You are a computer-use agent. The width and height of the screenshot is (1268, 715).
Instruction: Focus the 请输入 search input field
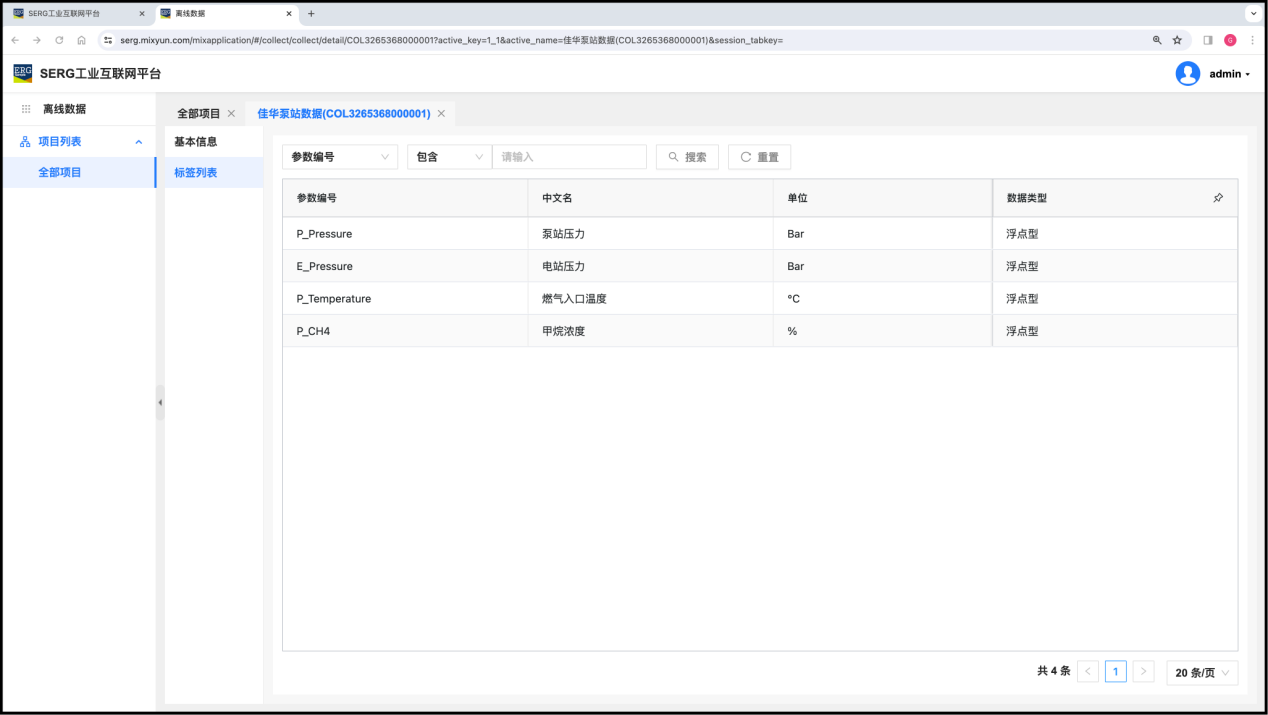tap(569, 157)
